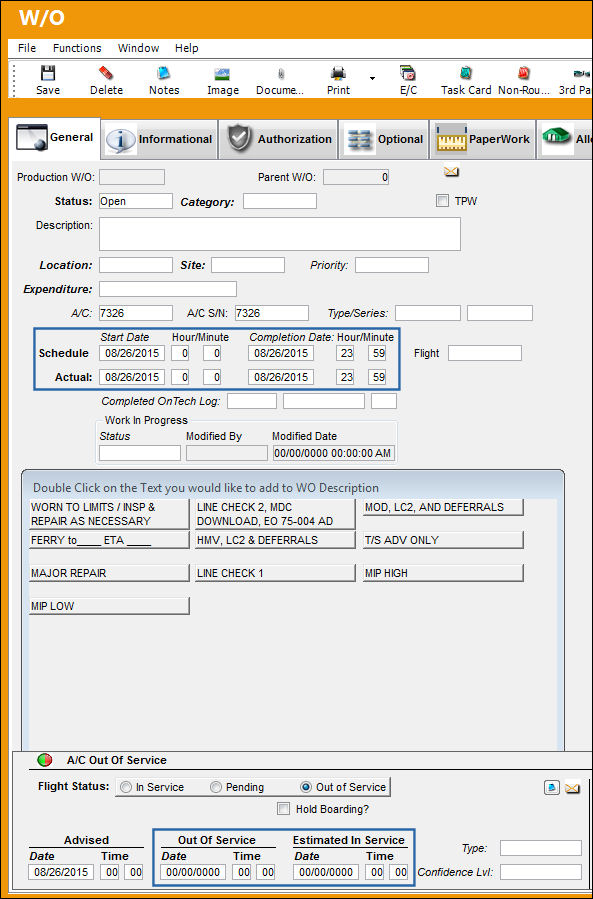Click the Estimated In Service Date field
This screenshot has height=899, width=593.
tap(326, 873)
